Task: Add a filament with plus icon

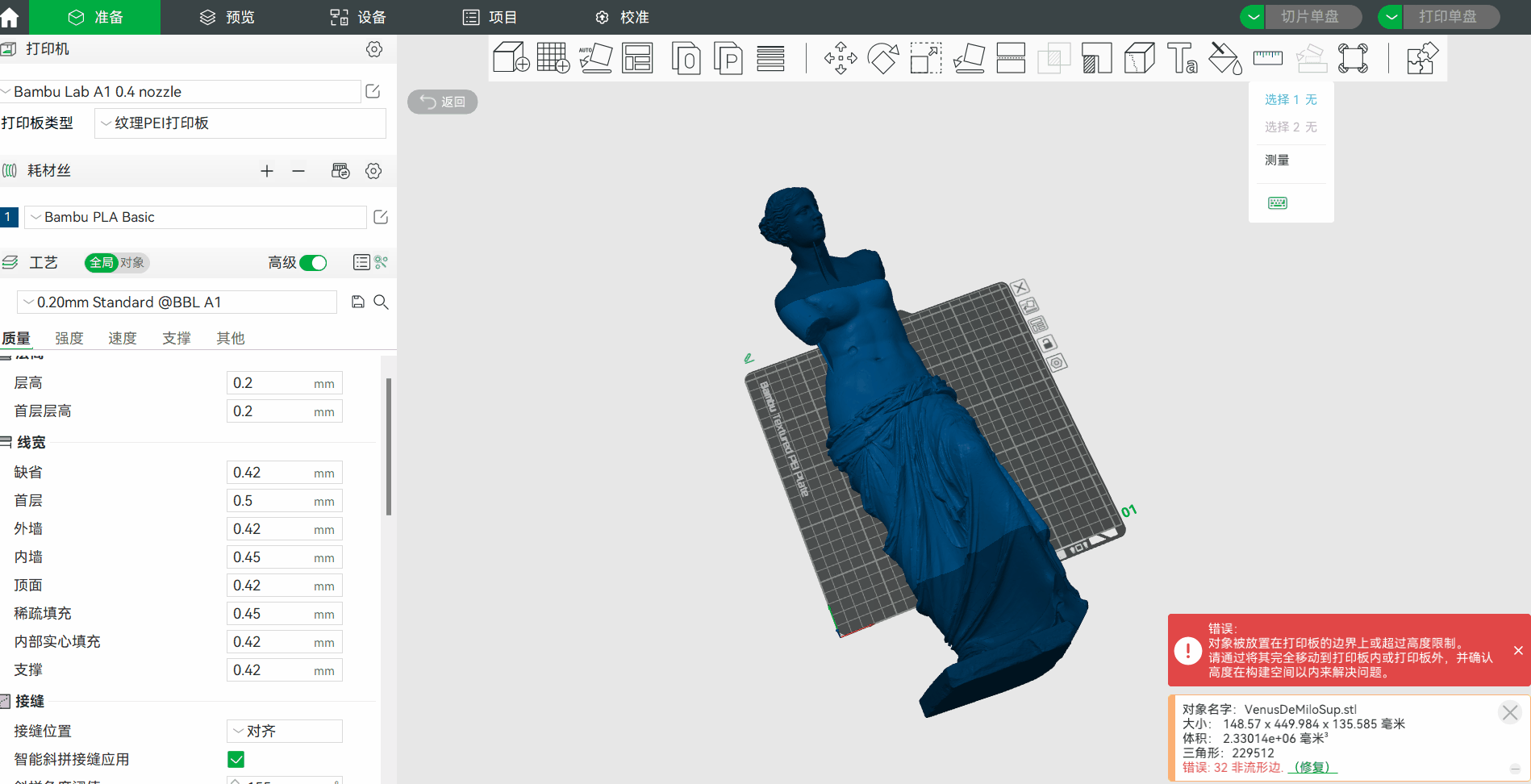Action: coord(267,171)
